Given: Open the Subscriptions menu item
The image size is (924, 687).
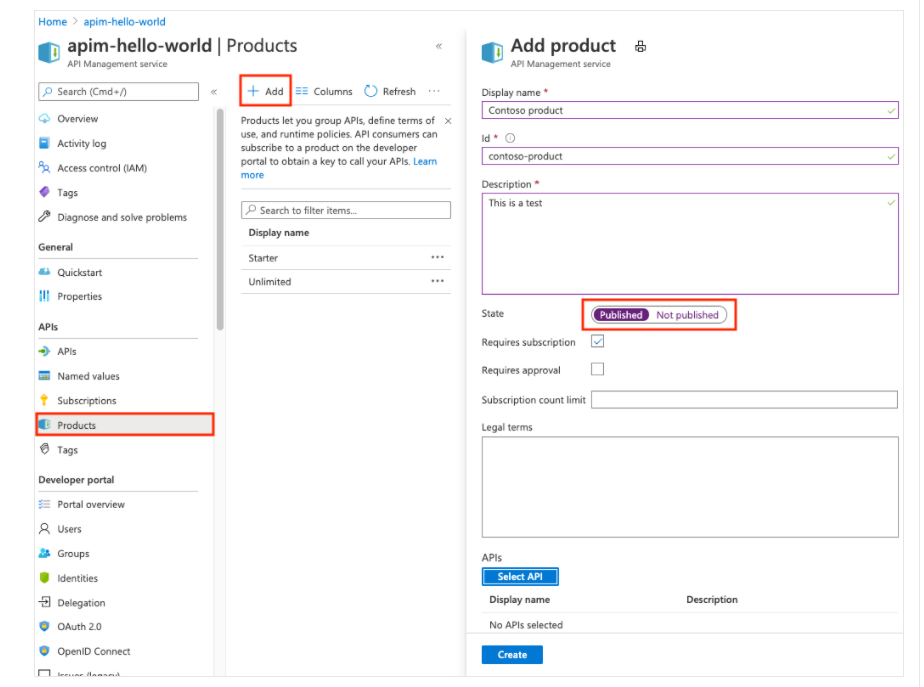Looking at the screenshot, I should (86, 401).
